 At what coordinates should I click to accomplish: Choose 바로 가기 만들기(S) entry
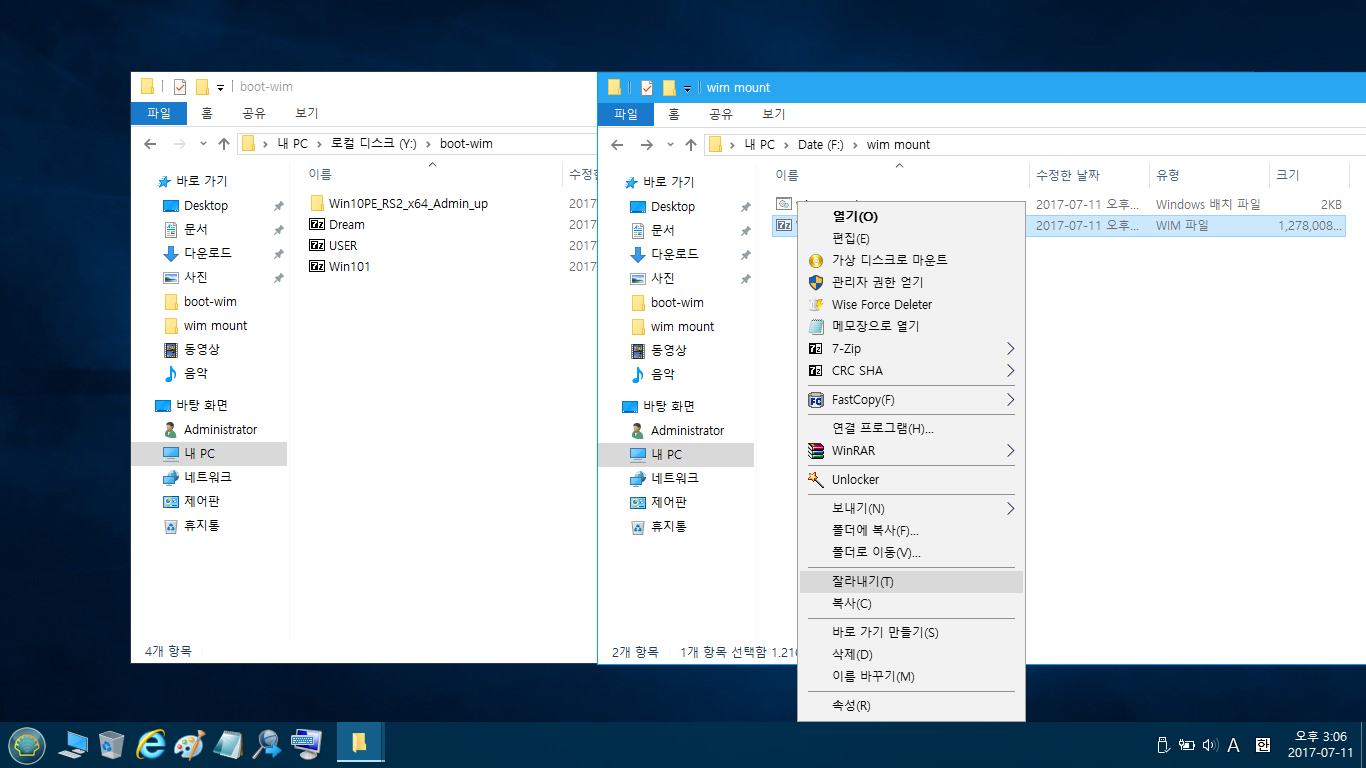coord(911,632)
